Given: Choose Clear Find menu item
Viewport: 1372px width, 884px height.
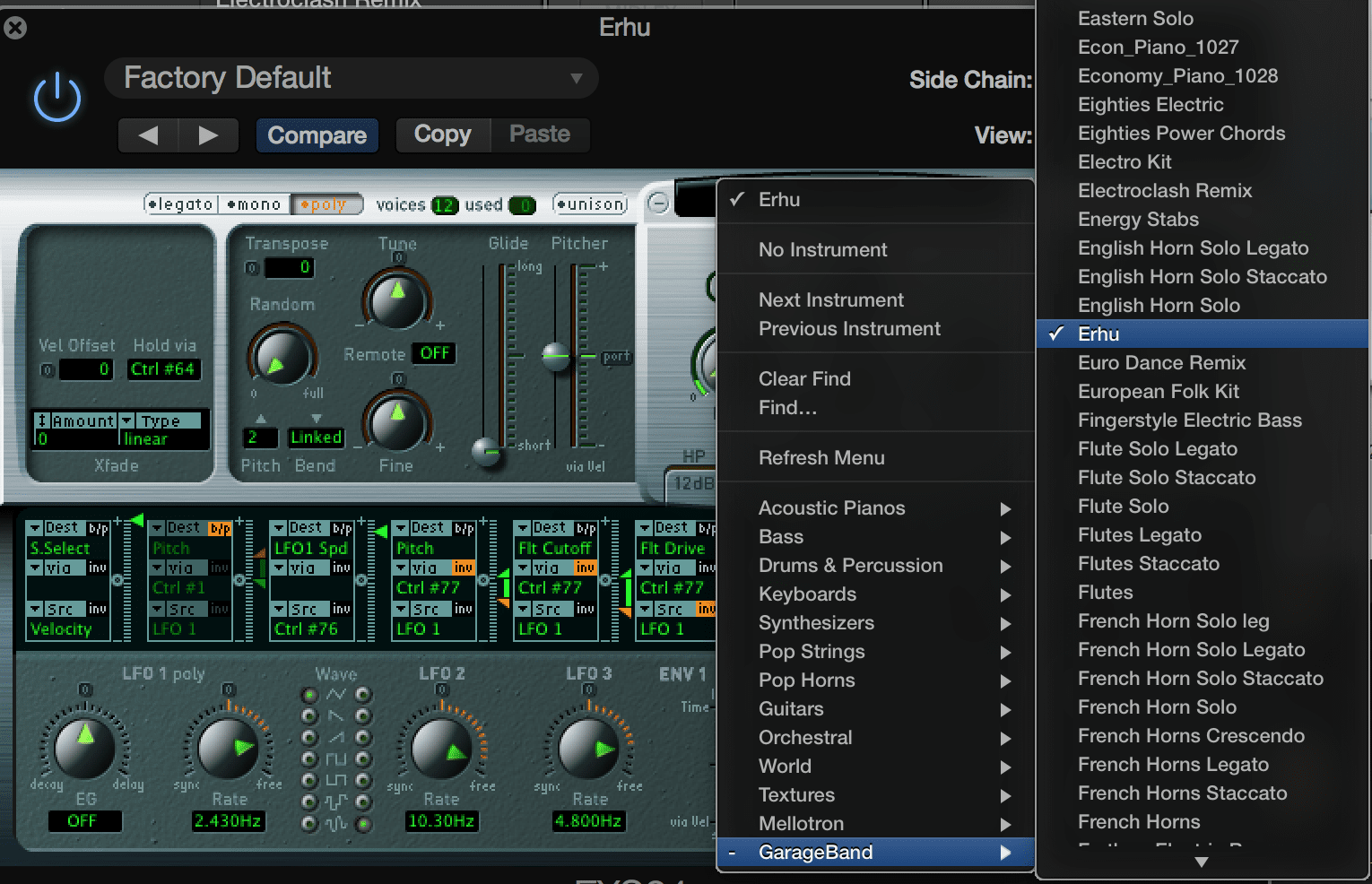Looking at the screenshot, I should 876,378.
